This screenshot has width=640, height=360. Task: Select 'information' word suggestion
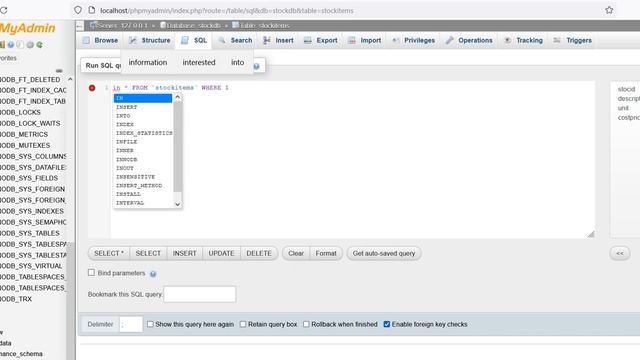tap(148, 62)
